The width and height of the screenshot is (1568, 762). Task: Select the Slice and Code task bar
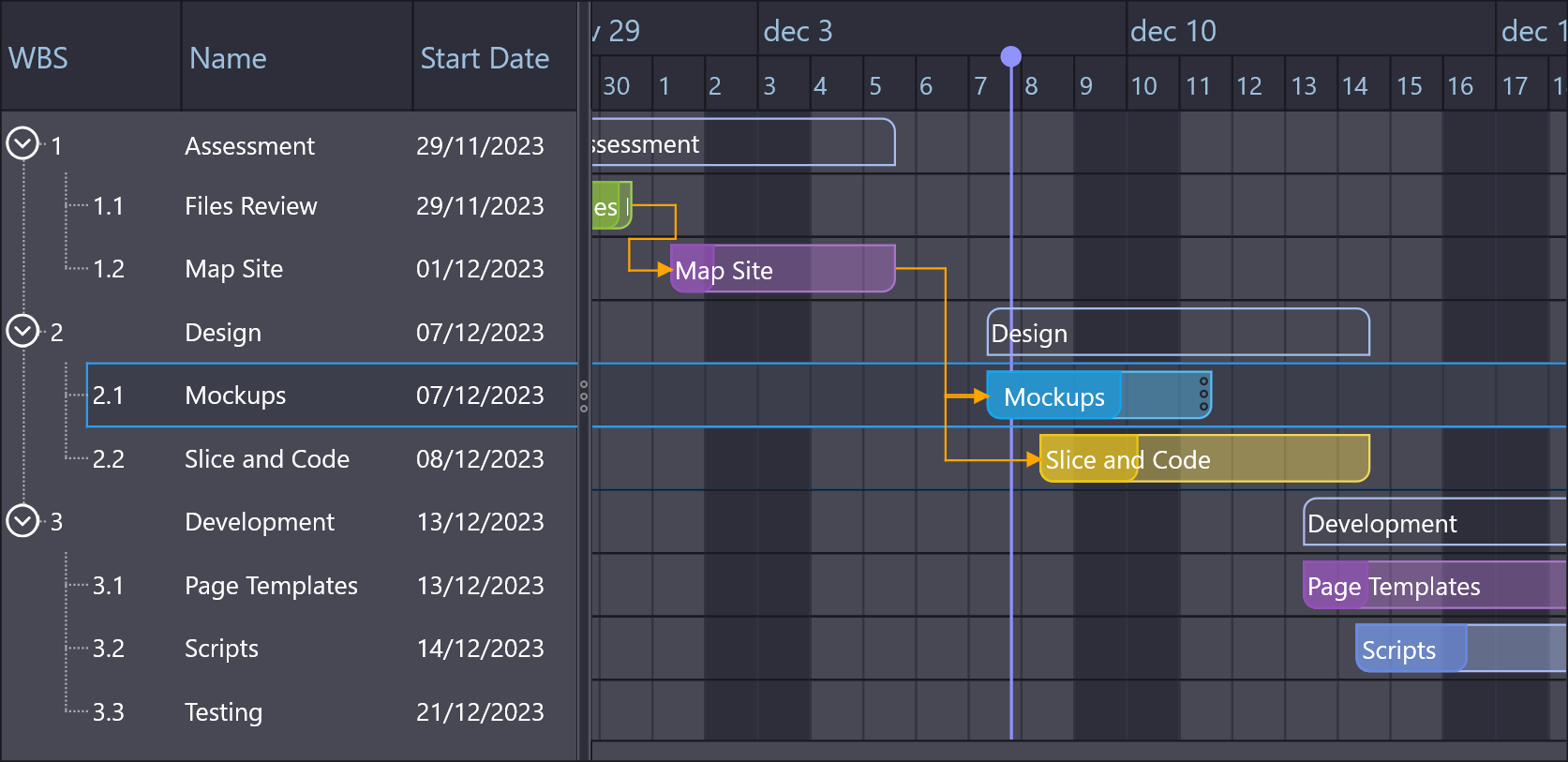(1204, 459)
